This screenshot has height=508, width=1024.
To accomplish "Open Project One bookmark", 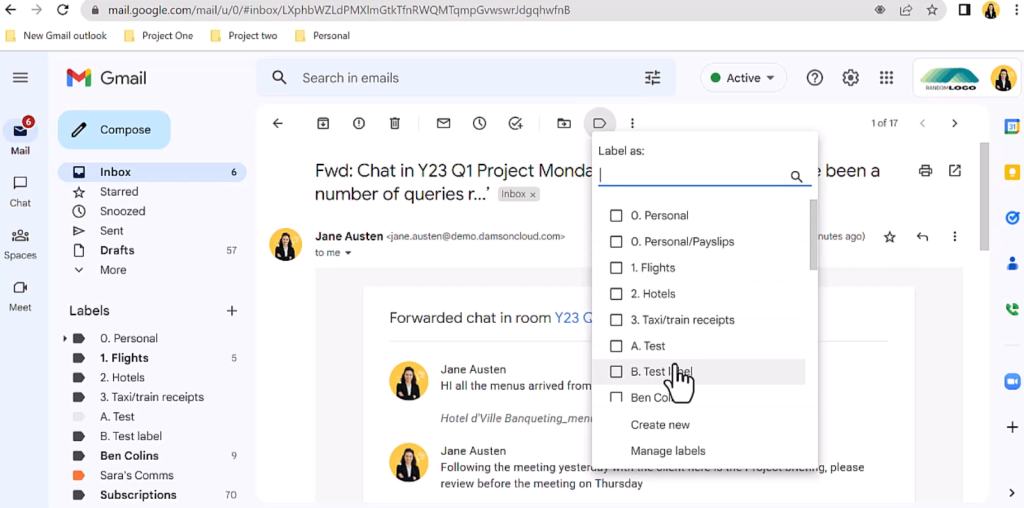I will pyautogui.click(x=159, y=36).
